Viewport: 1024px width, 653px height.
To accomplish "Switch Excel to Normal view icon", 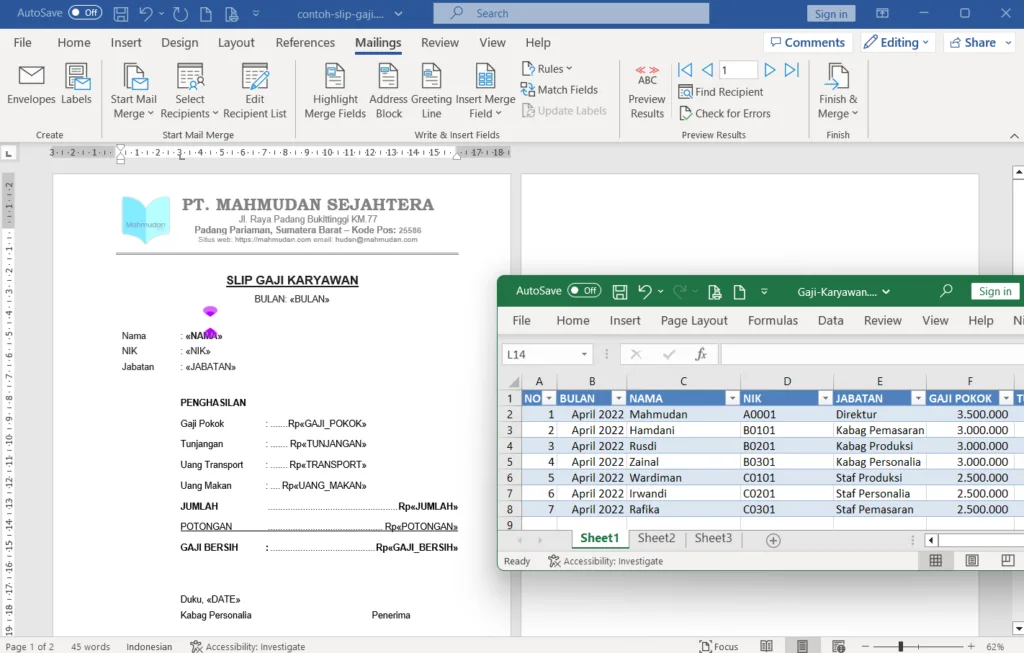I will pyautogui.click(x=935, y=560).
